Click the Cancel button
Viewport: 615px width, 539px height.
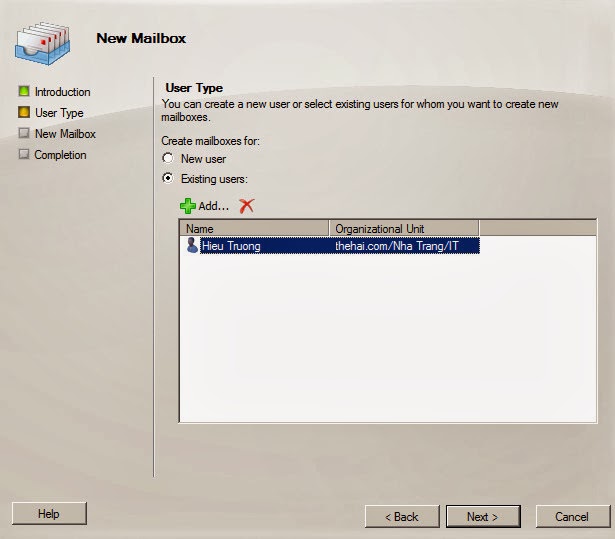(573, 517)
